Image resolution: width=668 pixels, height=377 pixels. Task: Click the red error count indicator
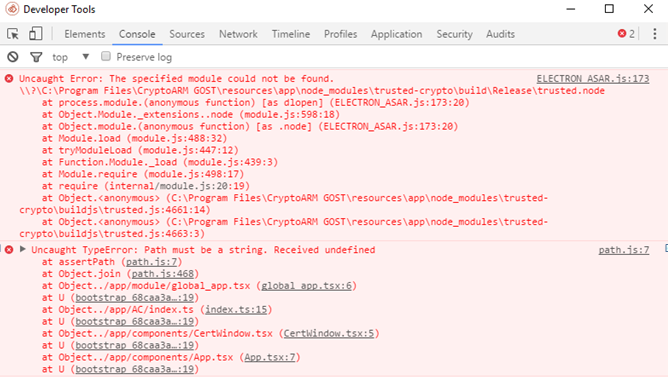(626, 34)
